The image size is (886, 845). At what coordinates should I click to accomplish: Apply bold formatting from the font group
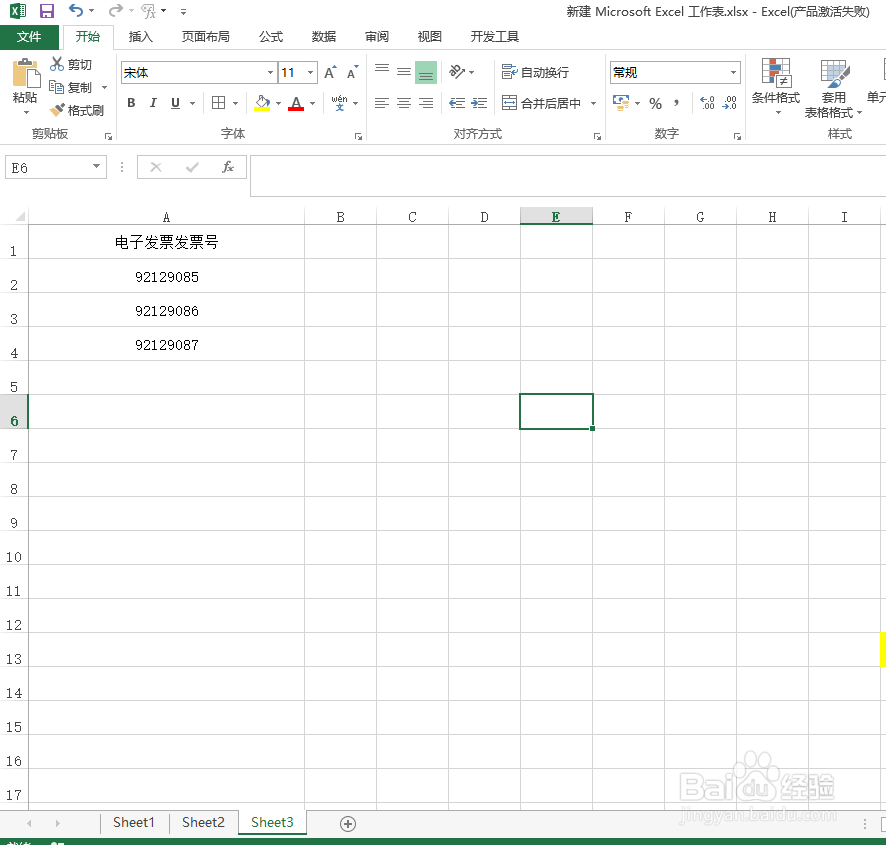[x=130, y=103]
